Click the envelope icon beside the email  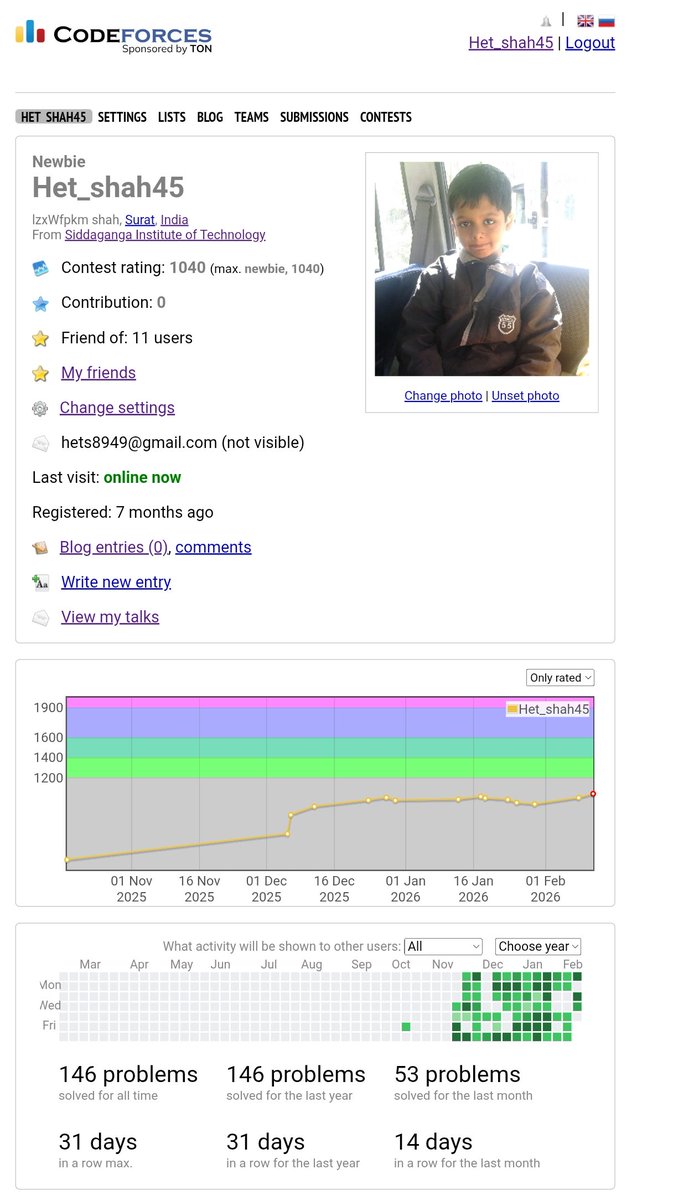(40, 443)
